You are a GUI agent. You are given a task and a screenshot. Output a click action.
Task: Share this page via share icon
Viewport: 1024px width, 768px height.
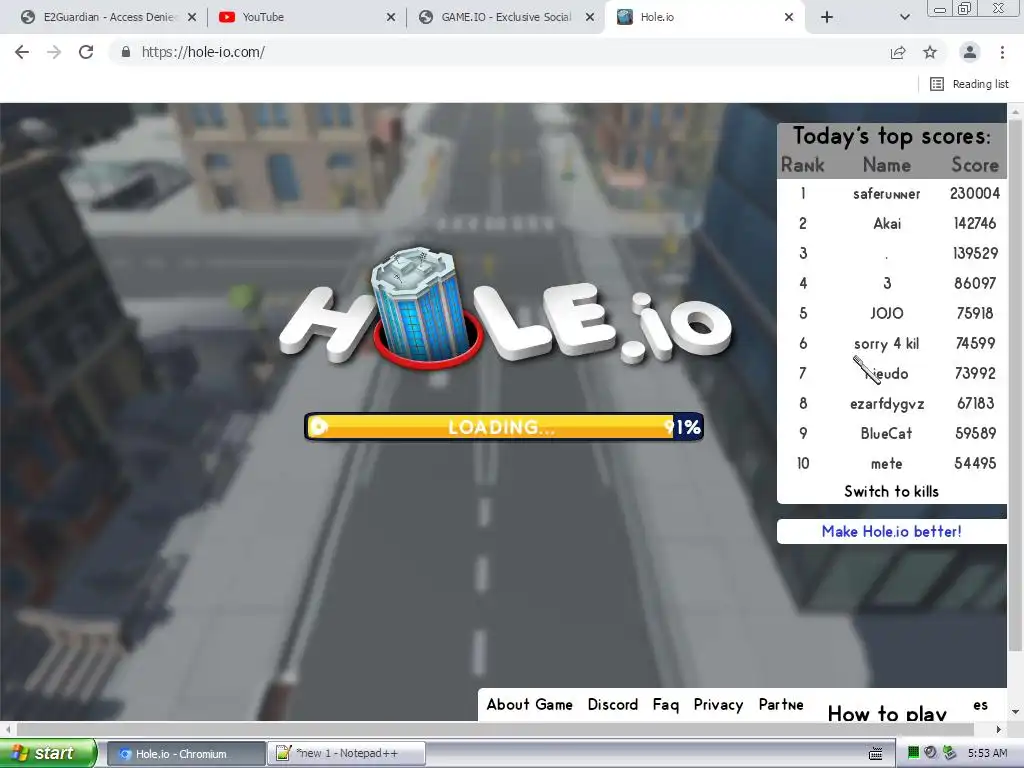[898, 52]
